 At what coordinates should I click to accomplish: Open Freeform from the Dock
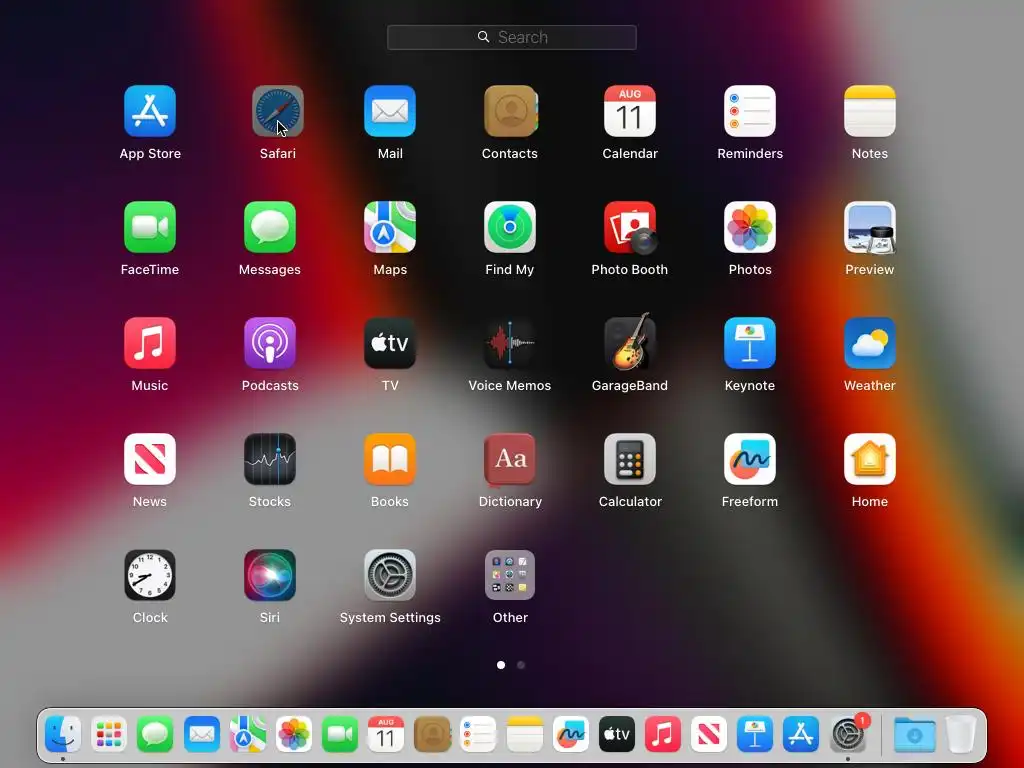click(571, 735)
